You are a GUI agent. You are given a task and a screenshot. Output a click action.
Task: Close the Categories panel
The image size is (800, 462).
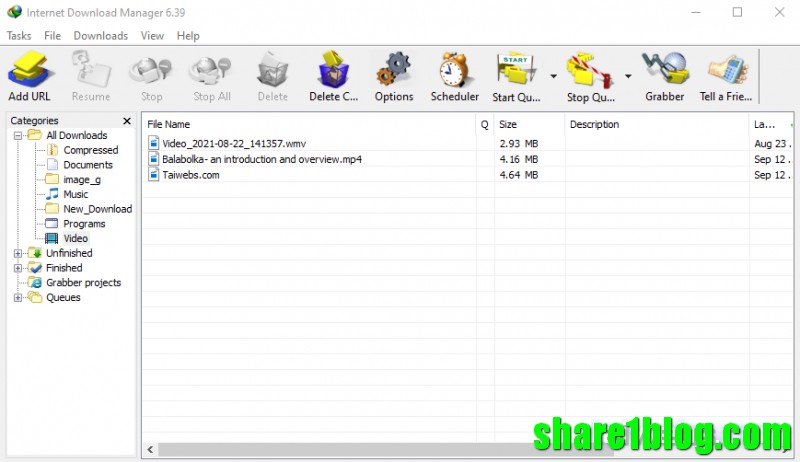coord(127,121)
